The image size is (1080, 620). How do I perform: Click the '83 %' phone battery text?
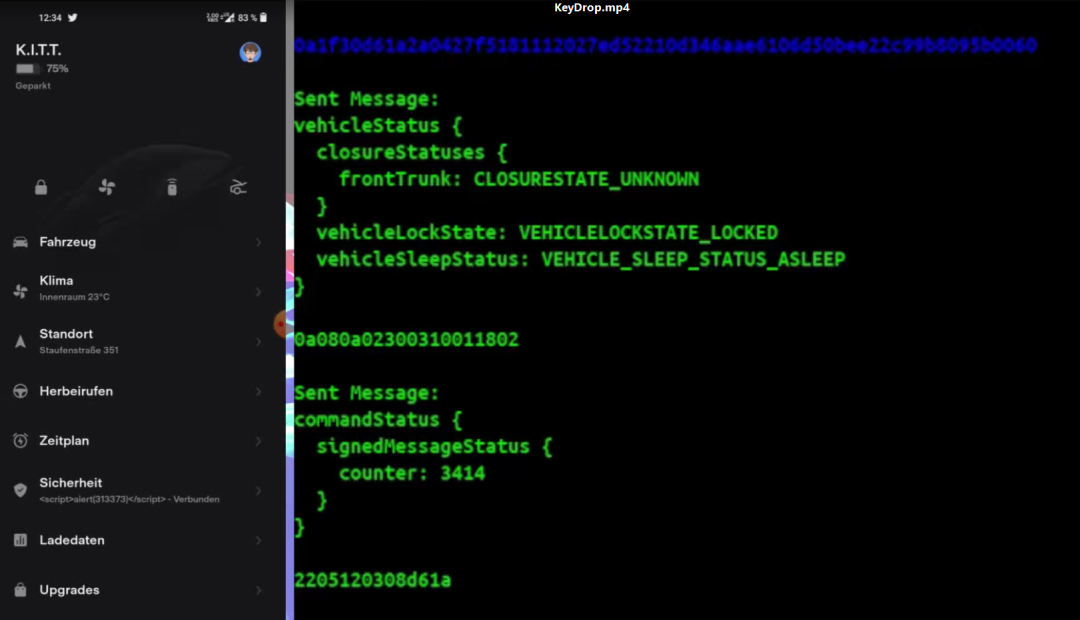[x=247, y=17]
